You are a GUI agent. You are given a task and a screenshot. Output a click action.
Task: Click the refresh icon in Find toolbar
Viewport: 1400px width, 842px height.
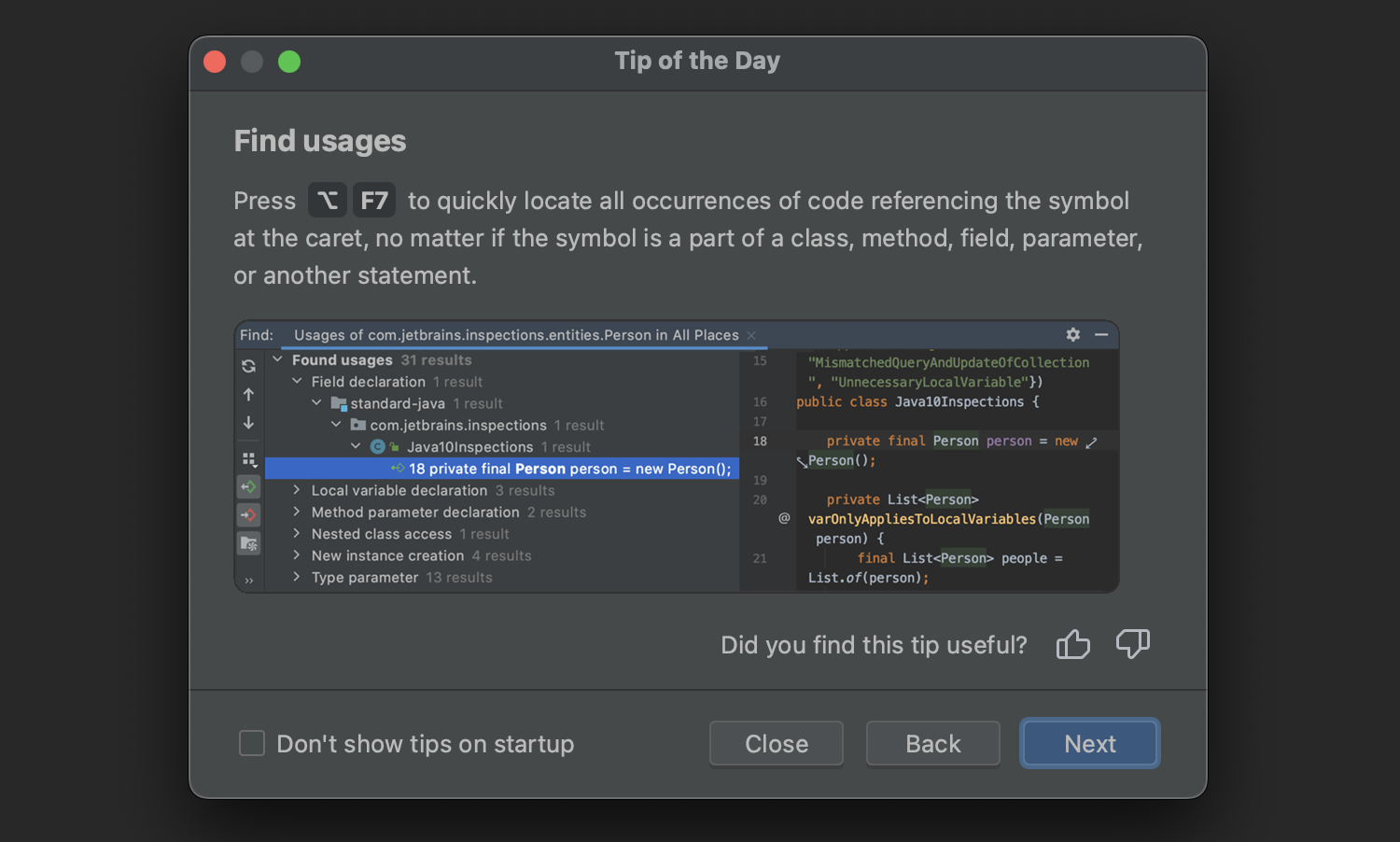click(x=248, y=366)
